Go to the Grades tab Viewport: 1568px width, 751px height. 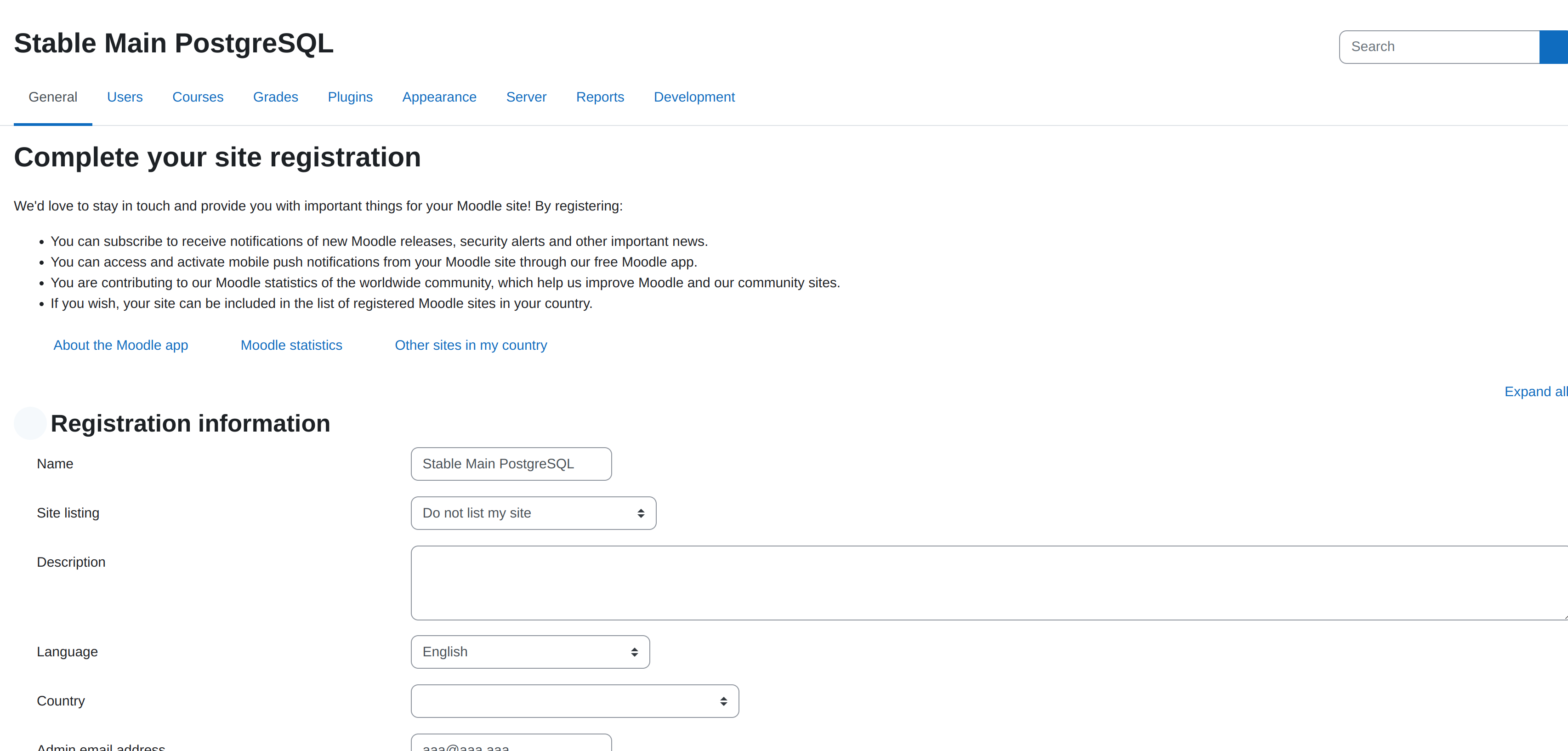[275, 97]
